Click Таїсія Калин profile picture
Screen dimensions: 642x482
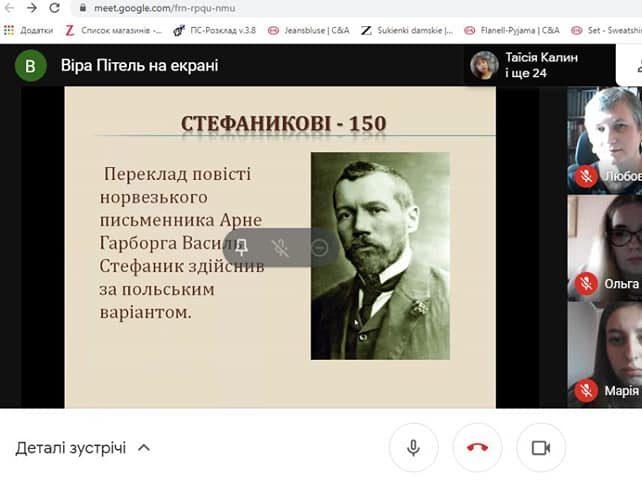pyautogui.click(x=484, y=65)
